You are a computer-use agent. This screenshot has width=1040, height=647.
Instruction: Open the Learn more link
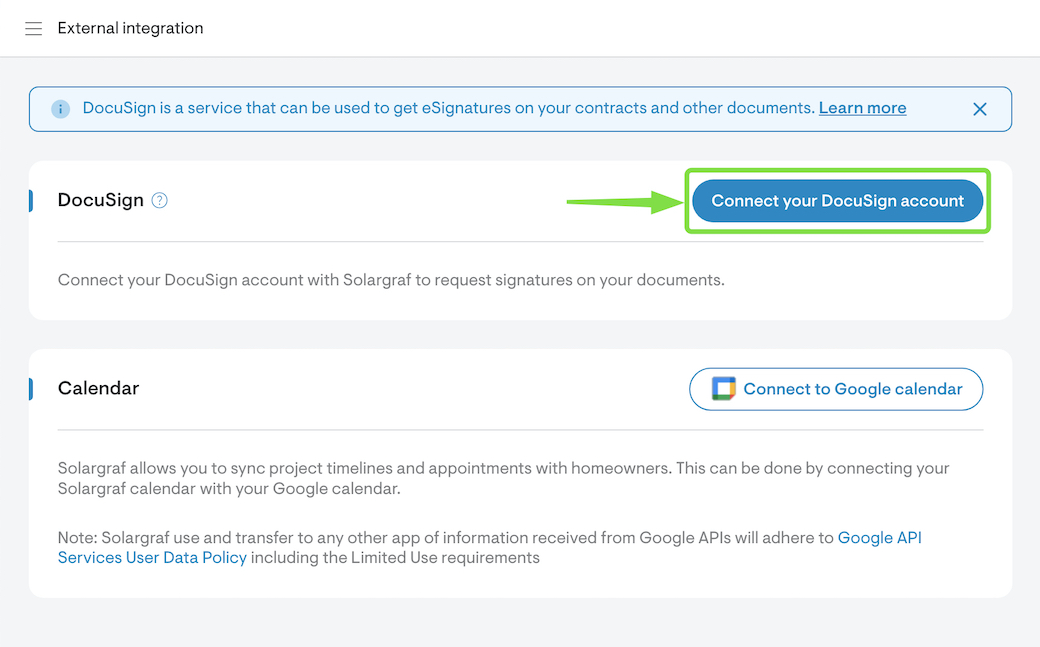[x=862, y=107]
